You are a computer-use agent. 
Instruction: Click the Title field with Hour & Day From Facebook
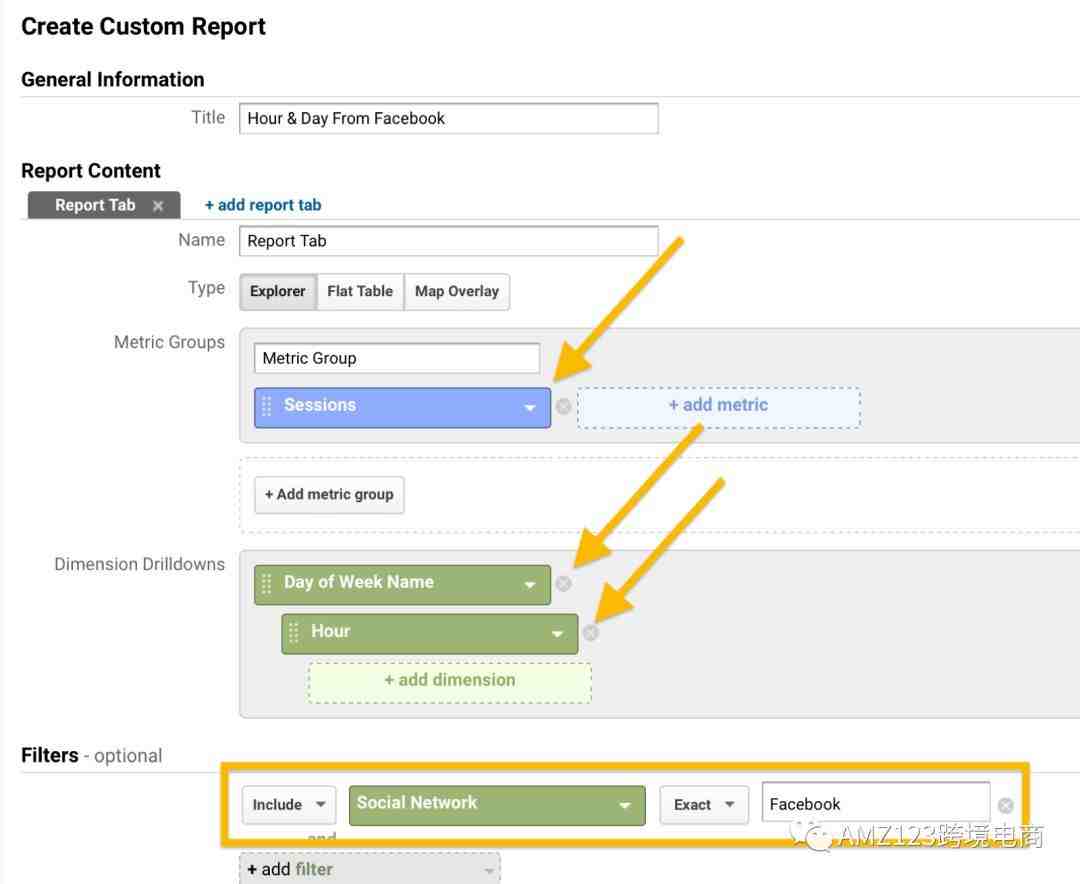tap(448, 118)
